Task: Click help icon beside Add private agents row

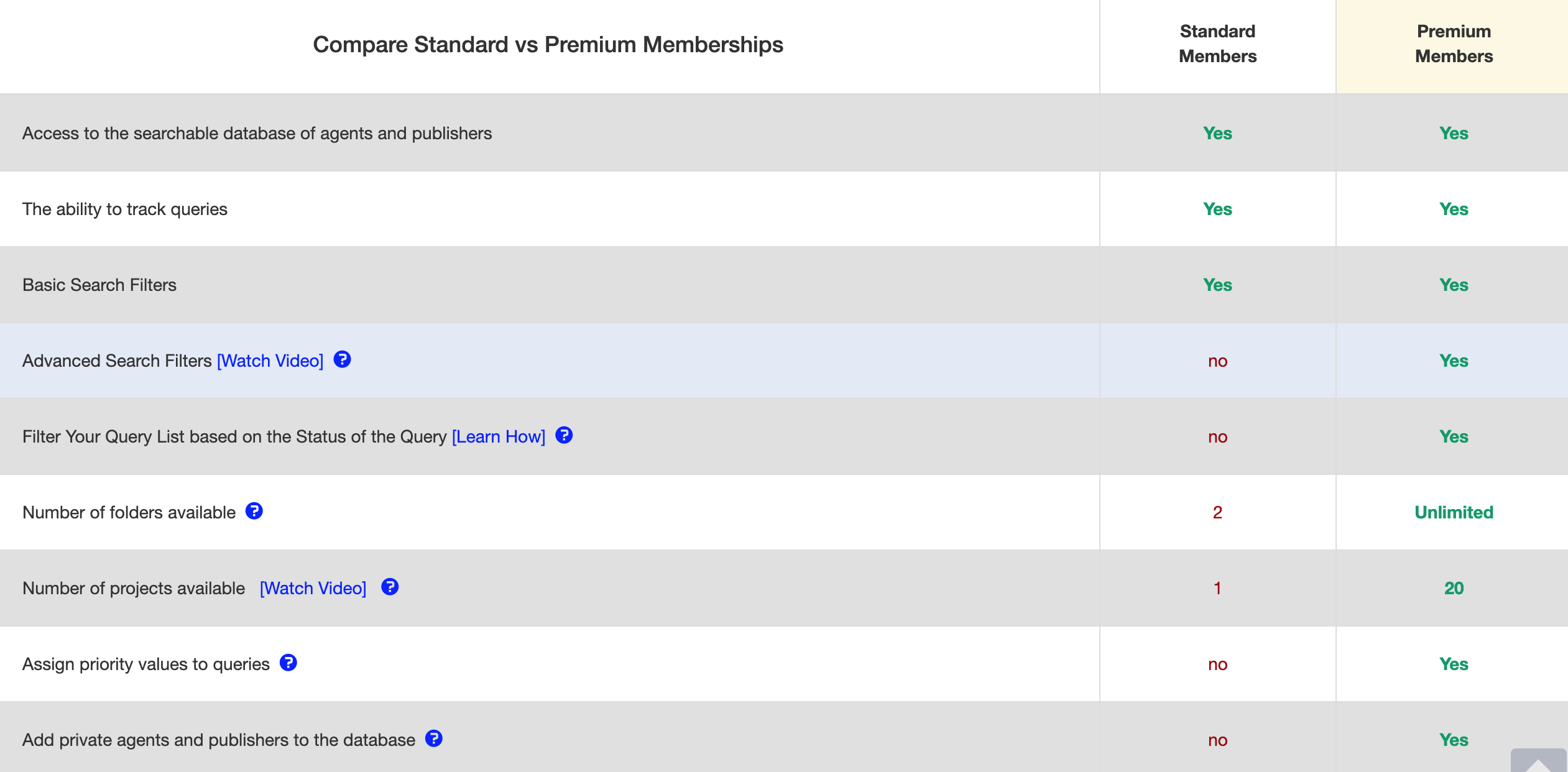Action: [433, 738]
